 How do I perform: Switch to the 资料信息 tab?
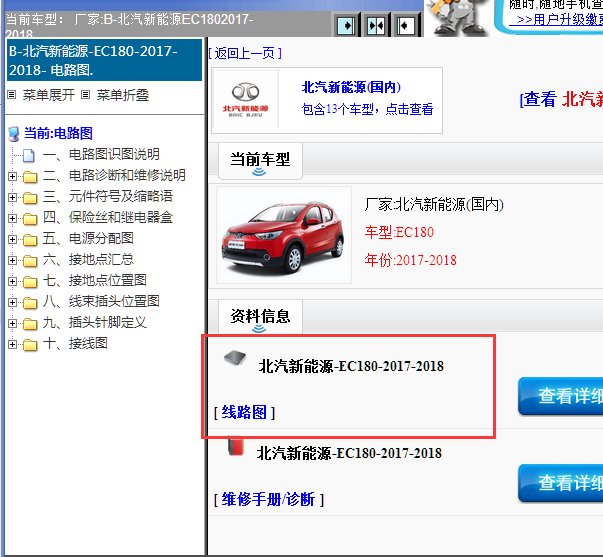260,317
